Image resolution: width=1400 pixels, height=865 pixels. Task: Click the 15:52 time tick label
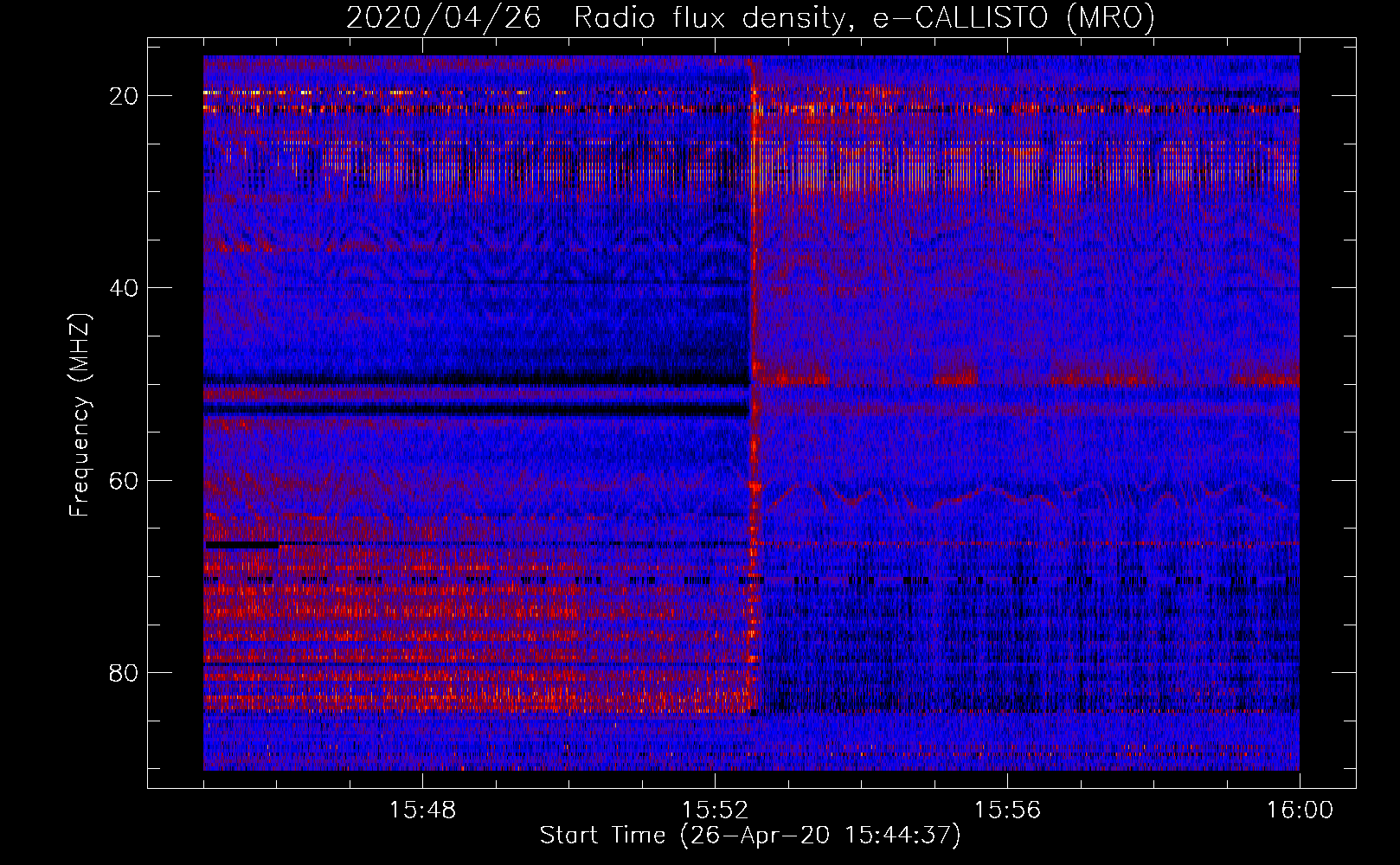[715, 811]
